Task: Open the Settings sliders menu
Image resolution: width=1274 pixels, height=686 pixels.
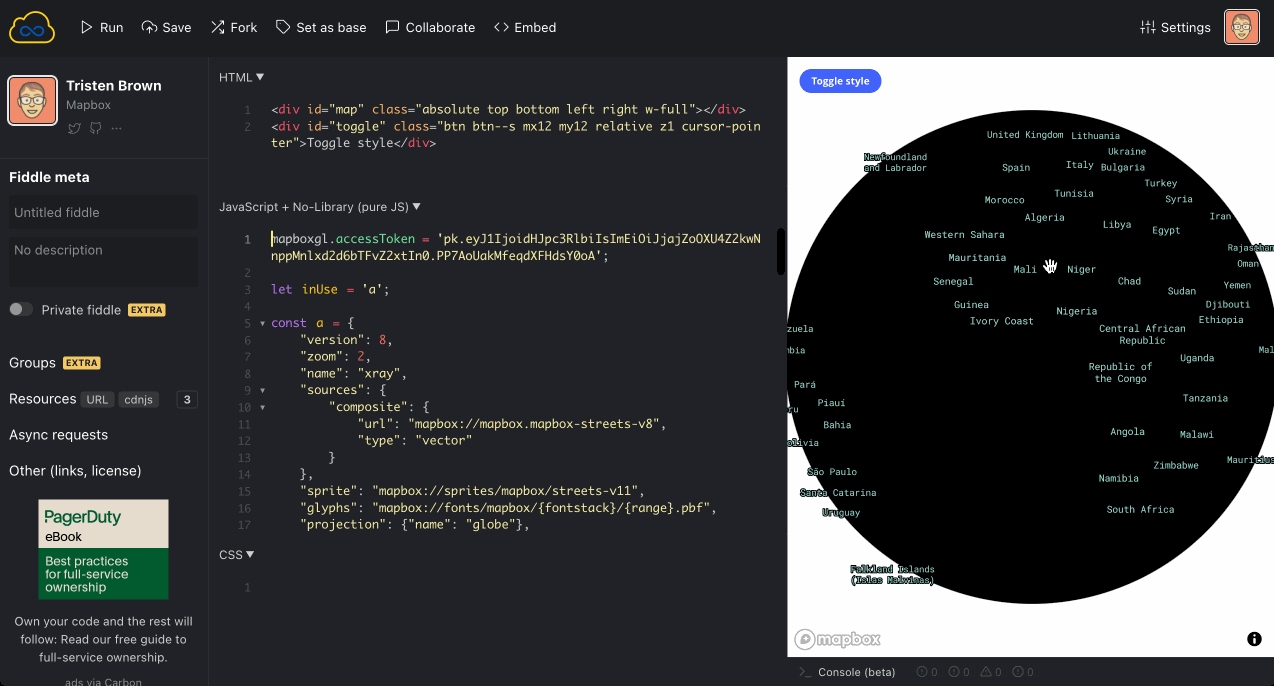Action: [1175, 27]
